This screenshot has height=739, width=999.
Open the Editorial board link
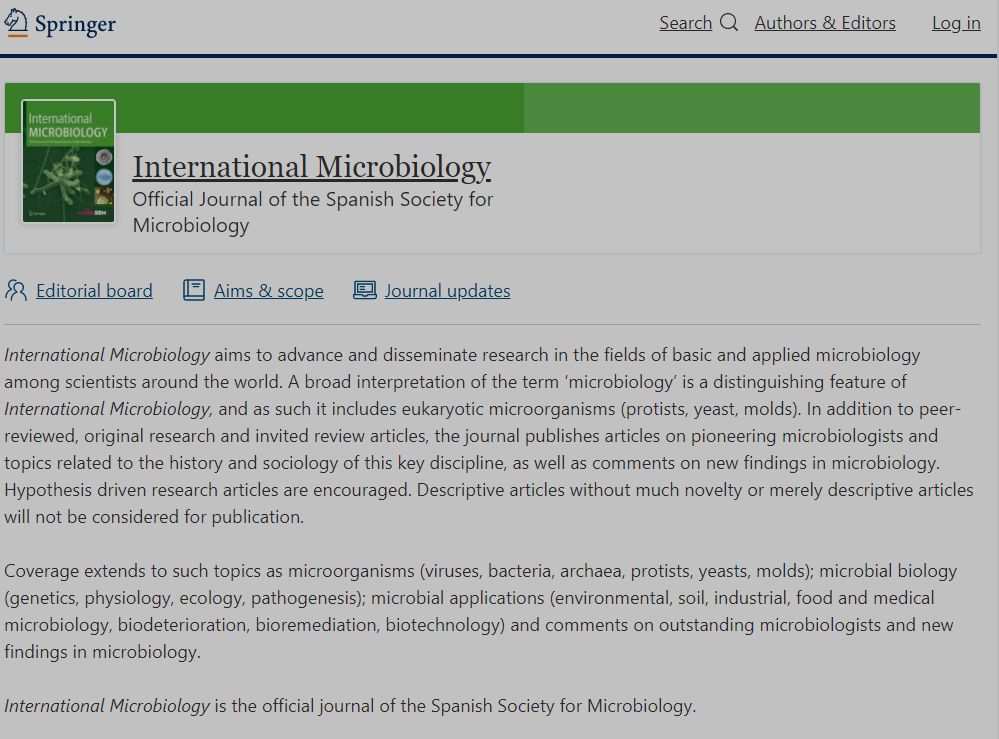pyautogui.click(x=93, y=290)
